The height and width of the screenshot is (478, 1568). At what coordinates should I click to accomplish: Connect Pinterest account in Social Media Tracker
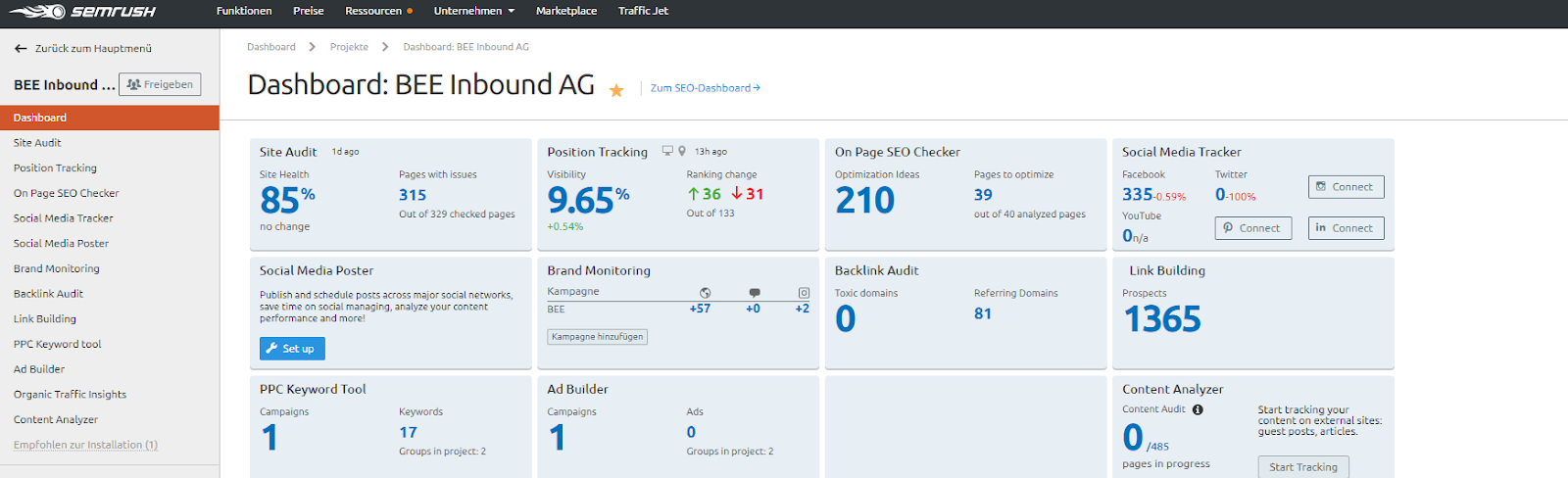tap(1252, 228)
